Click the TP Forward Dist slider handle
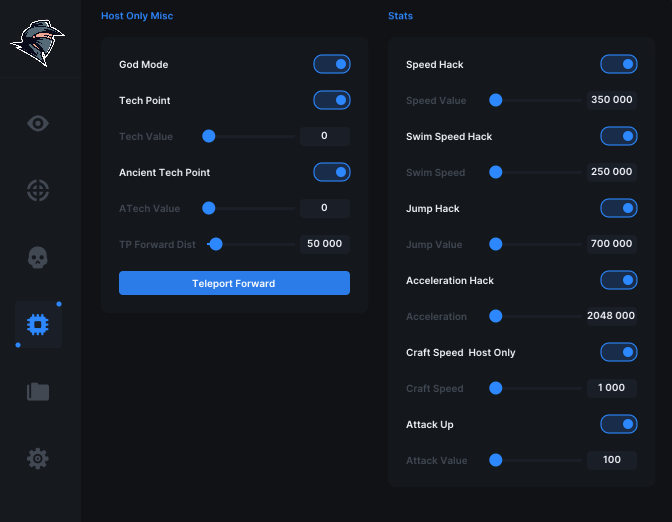The width and height of the screenshot is (672, 522). tap(216, 244)
